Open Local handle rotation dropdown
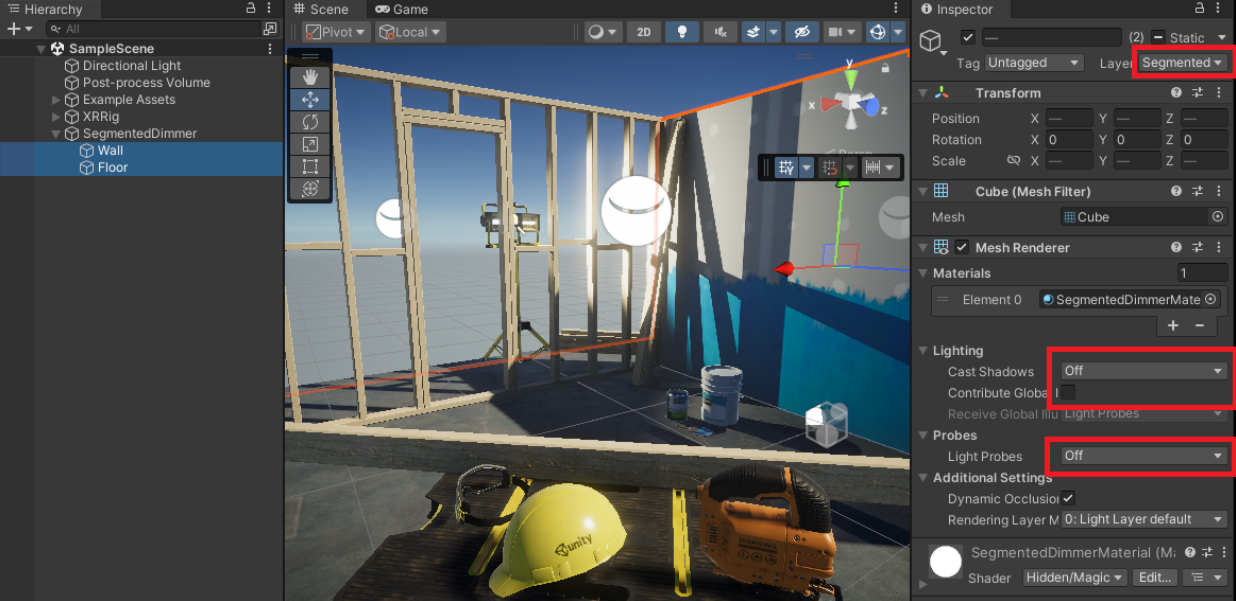Image resolution: width=1236 pixels, height=601 pixels. [410, 32]
